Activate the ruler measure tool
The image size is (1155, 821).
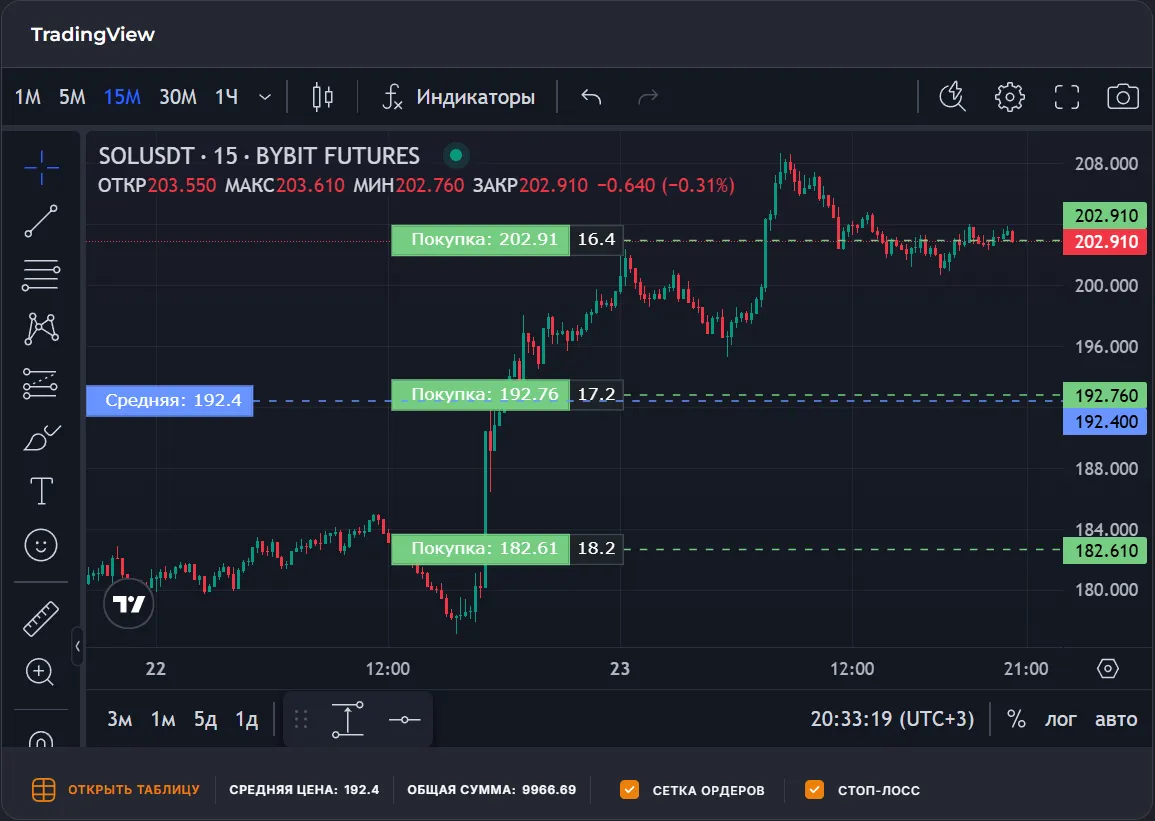point(41,619)
